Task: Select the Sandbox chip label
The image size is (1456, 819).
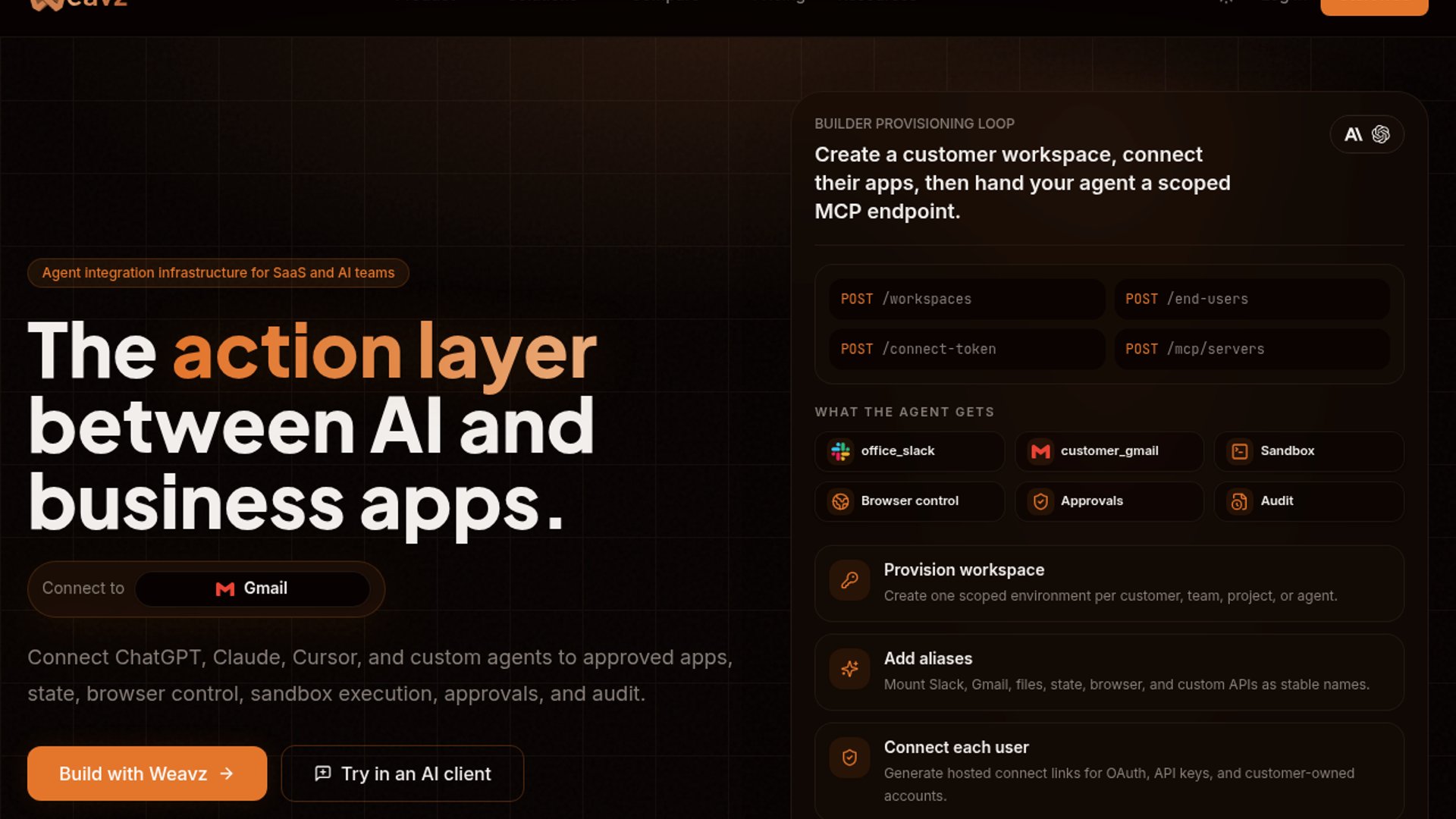Action: [x=1288, y=451]
